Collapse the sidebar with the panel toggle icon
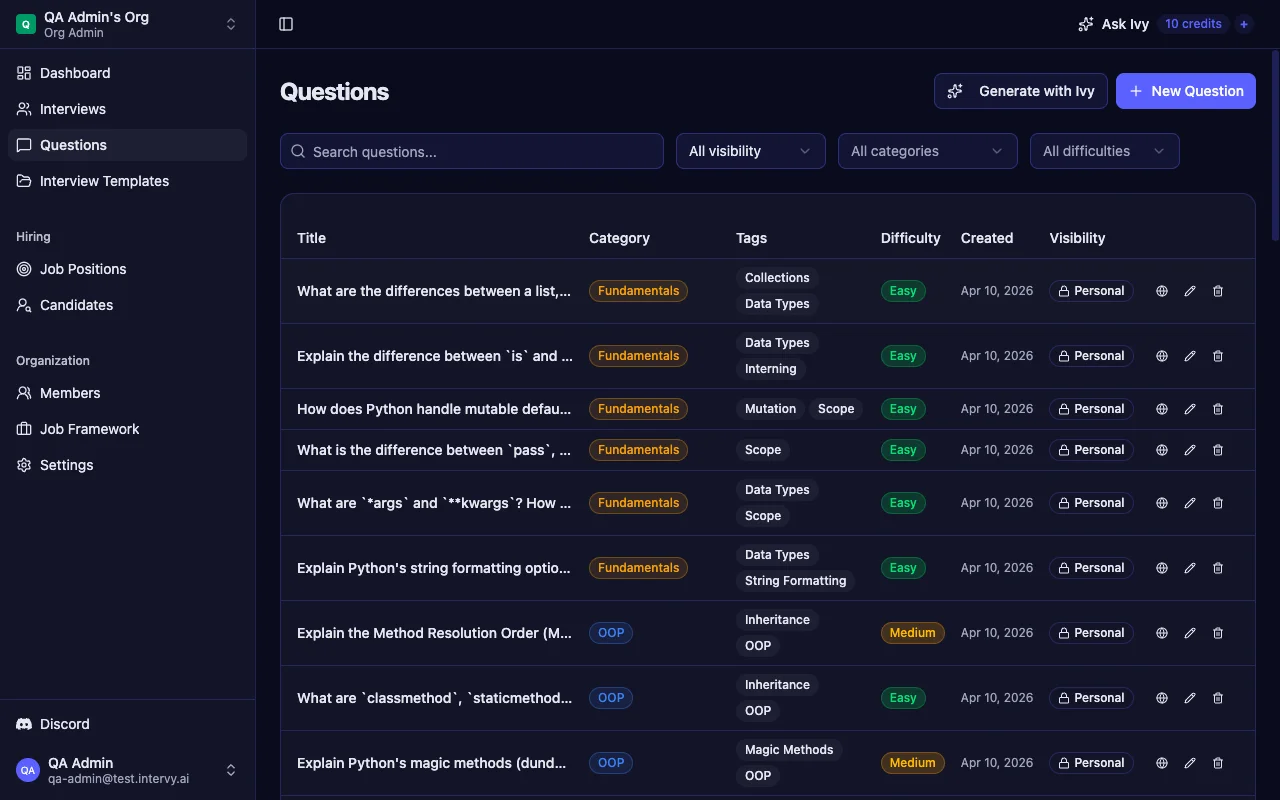This screenshot has width=1280, height=800. pos(286,23)
